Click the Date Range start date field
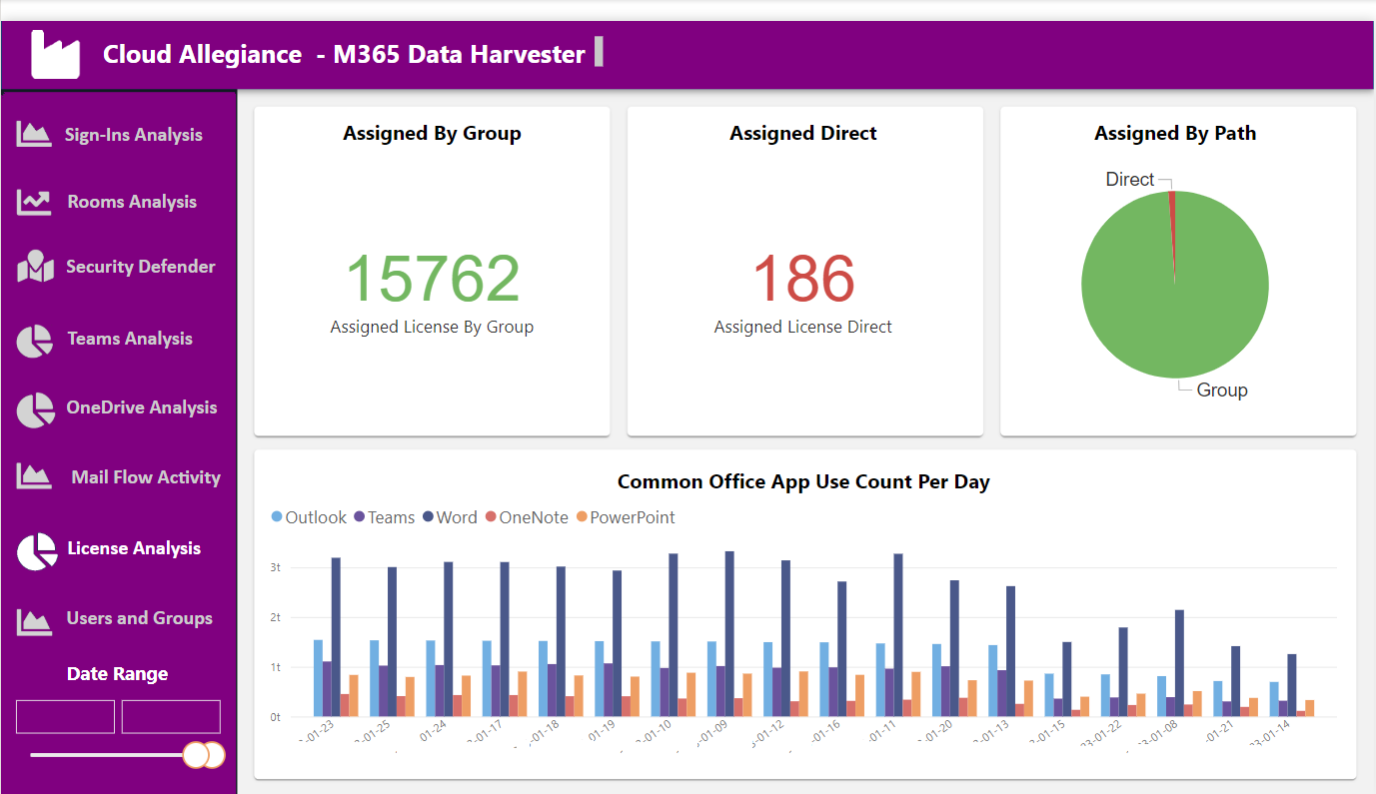 pos(66,717)
